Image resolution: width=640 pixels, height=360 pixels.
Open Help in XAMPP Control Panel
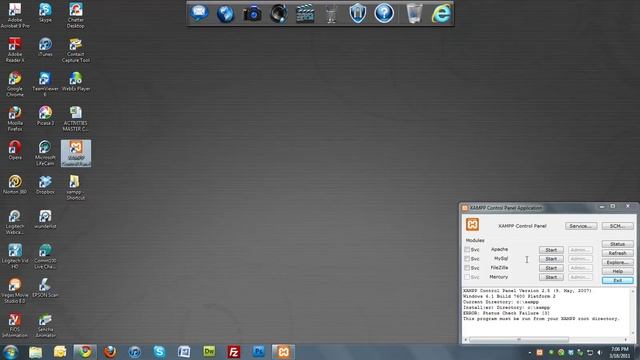pos(617,271)
